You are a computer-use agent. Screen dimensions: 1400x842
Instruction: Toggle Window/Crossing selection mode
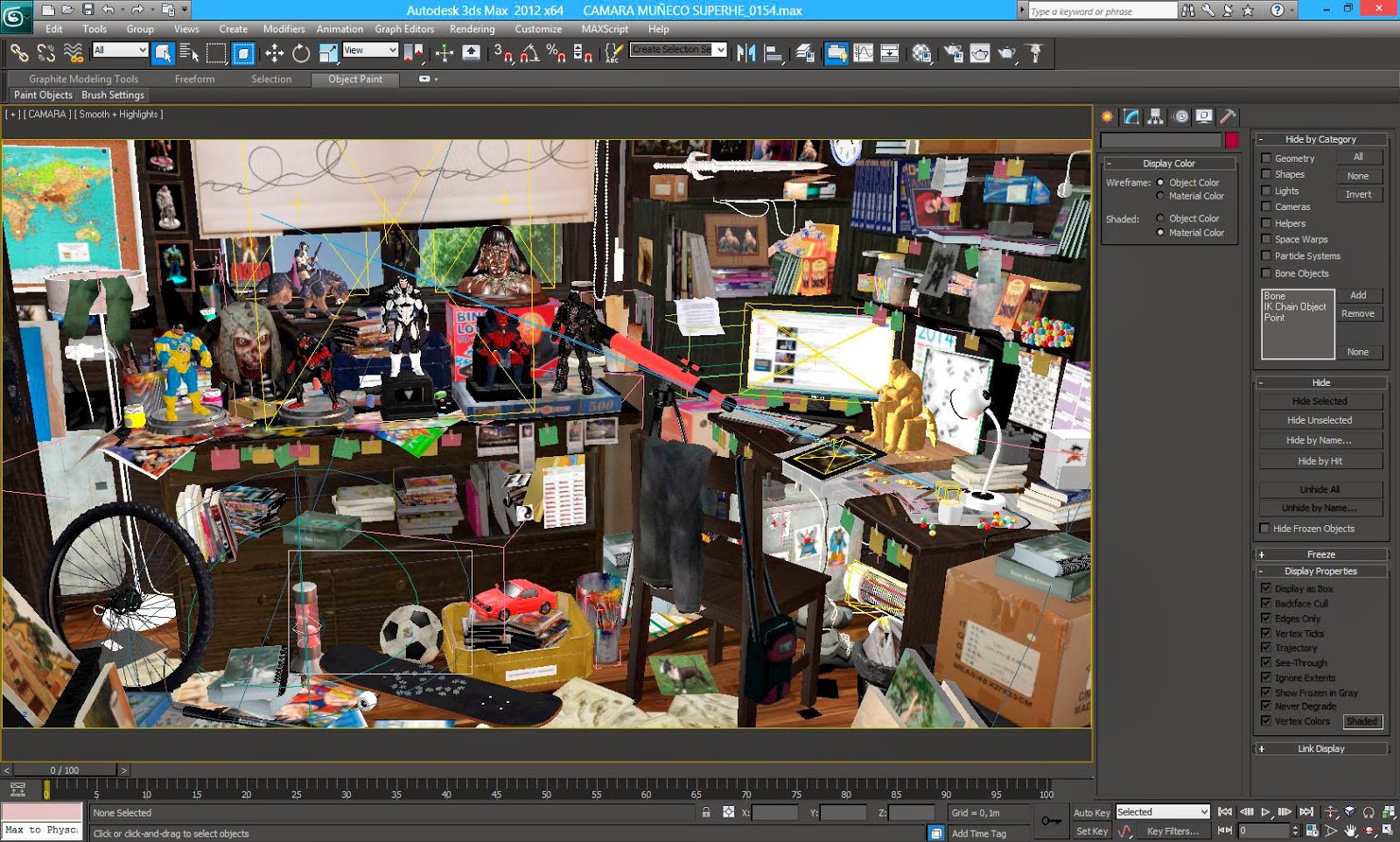pos(243,53)
